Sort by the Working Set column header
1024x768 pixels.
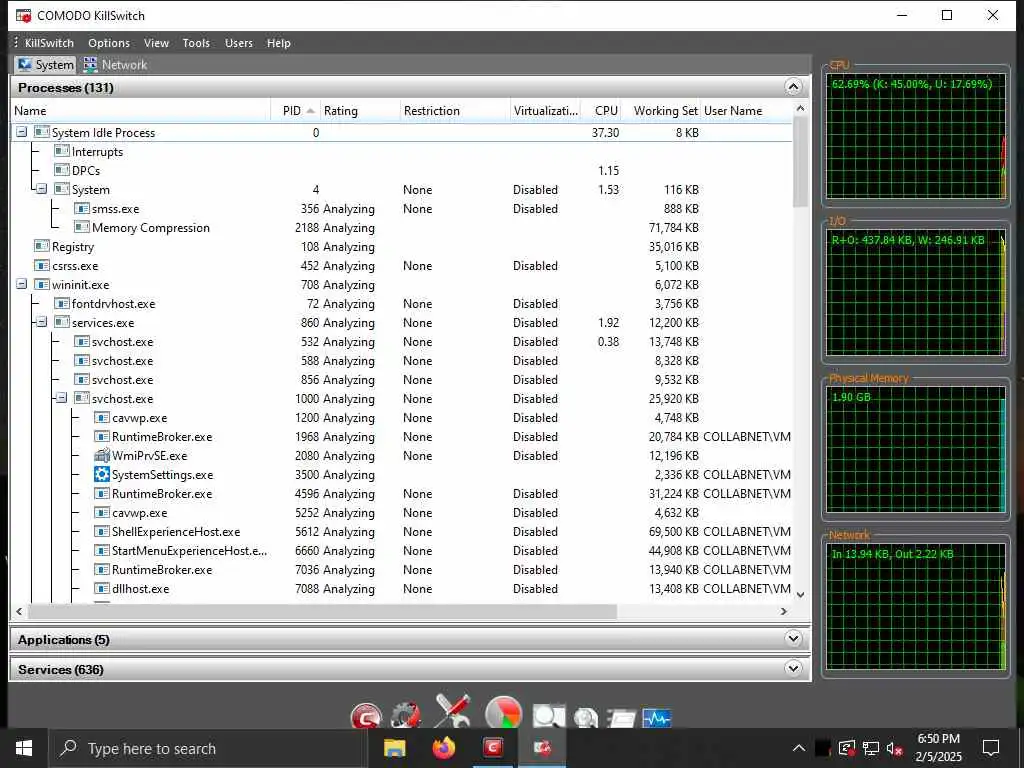pyautogui.click(x=663, y=111)
